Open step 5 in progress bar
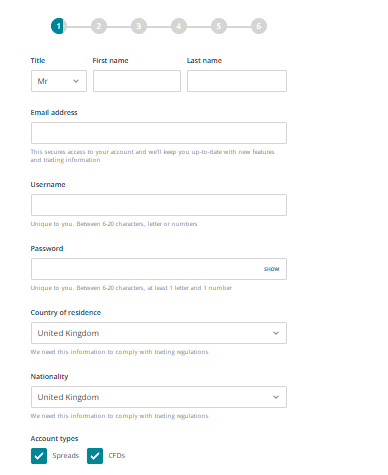This screenshot has width=388, height=475. coord(219,26)
